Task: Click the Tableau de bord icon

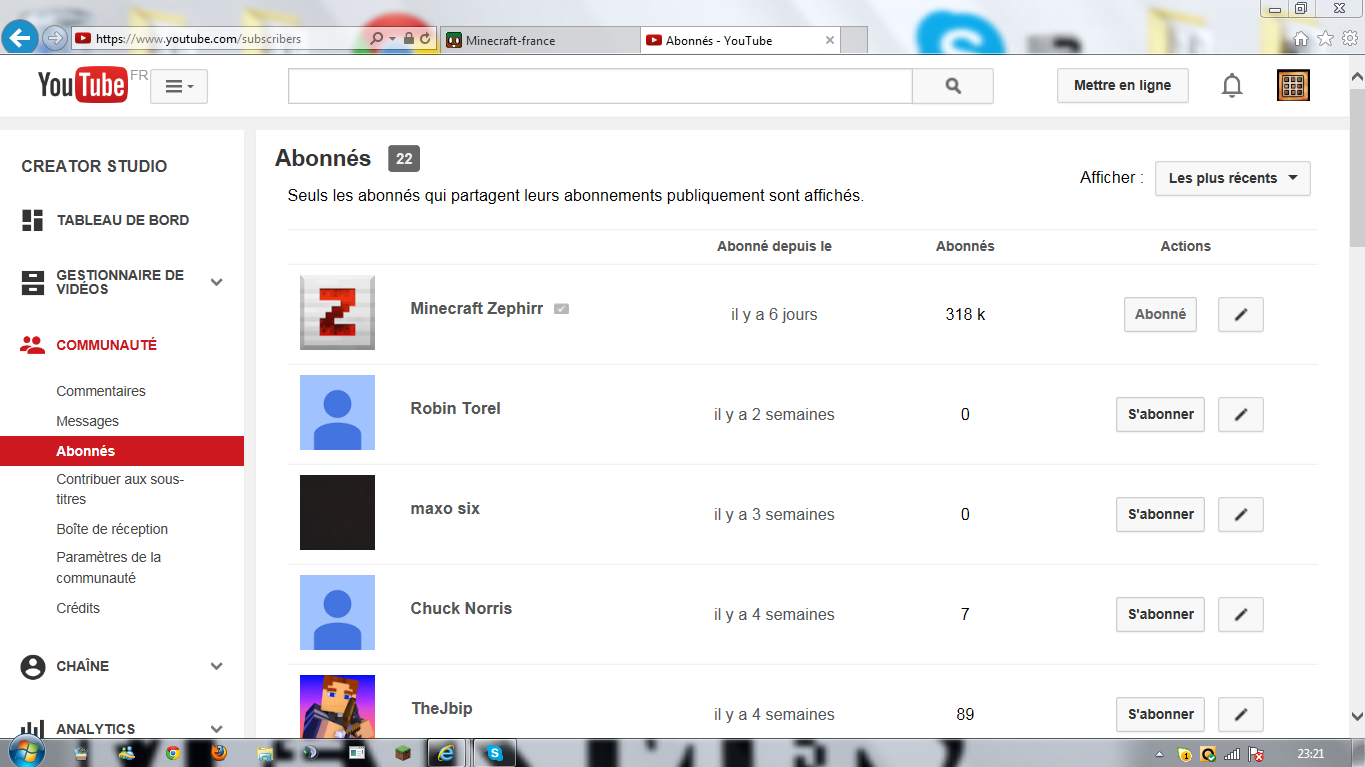Action: pos(33,220)
